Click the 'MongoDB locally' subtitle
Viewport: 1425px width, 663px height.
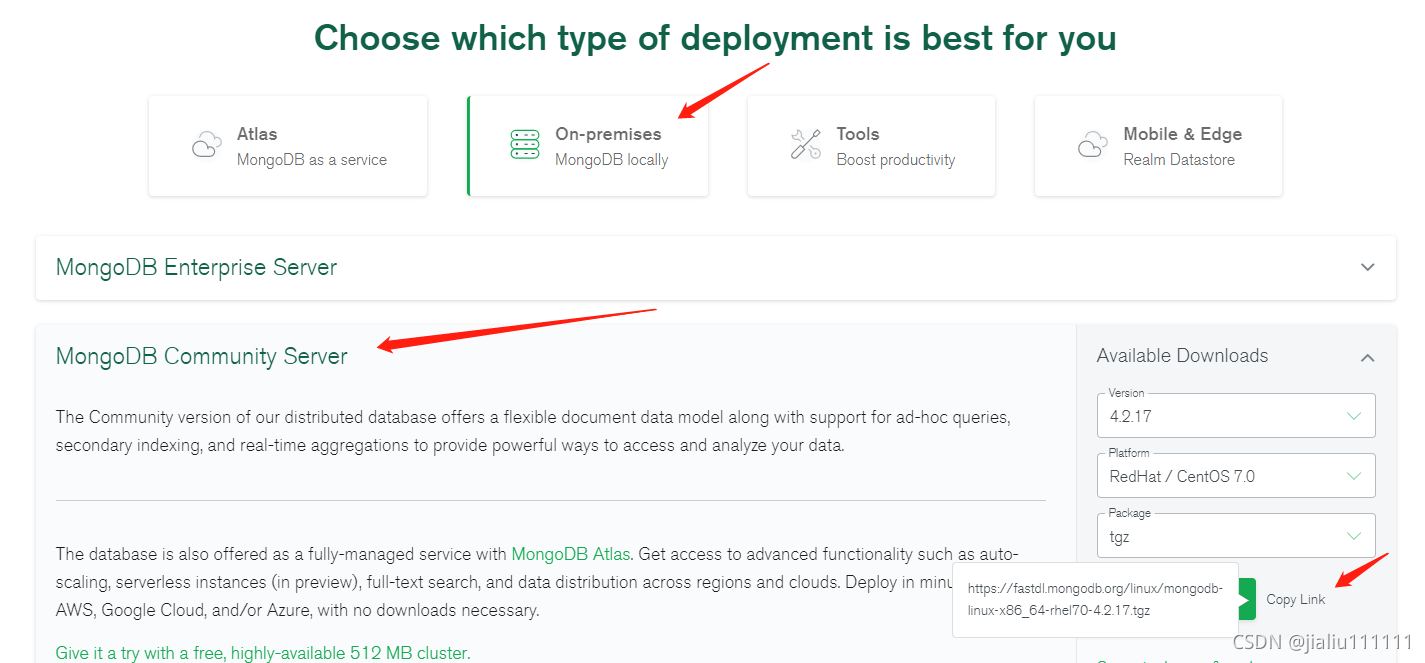point(612,160)
